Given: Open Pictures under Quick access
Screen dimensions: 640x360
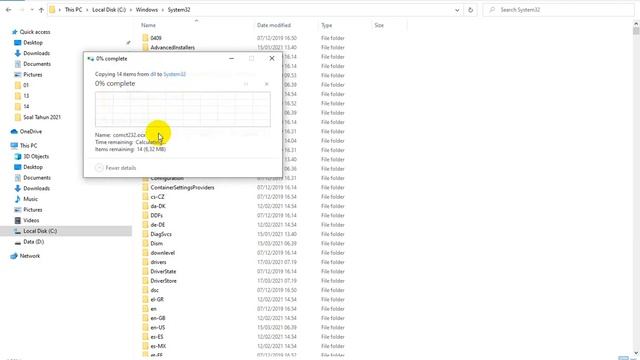Looking at the screenshot, I should click(x=33, y=75).
